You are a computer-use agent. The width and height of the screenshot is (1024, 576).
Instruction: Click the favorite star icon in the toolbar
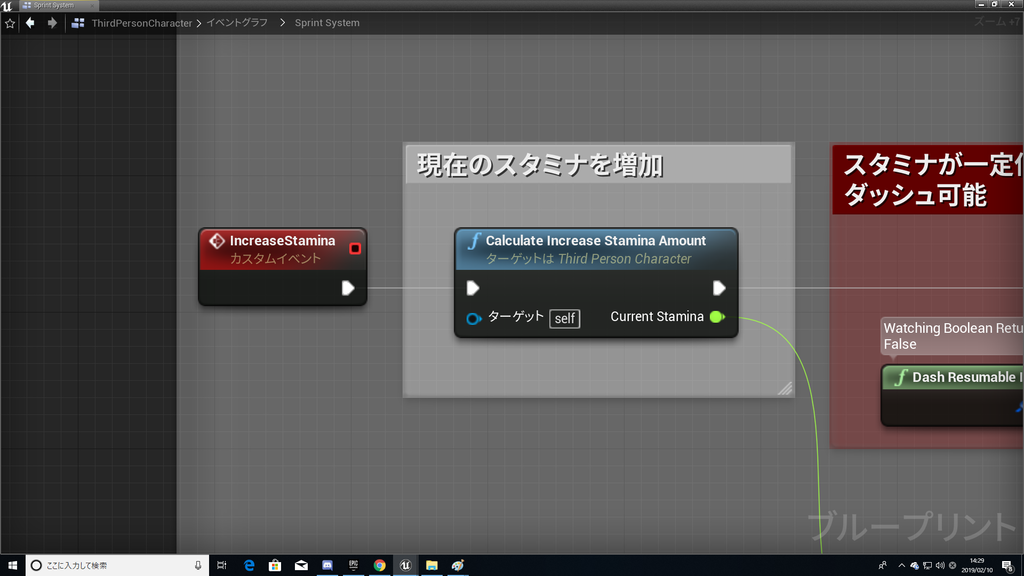pyautogui.click(x=10, y=22)
